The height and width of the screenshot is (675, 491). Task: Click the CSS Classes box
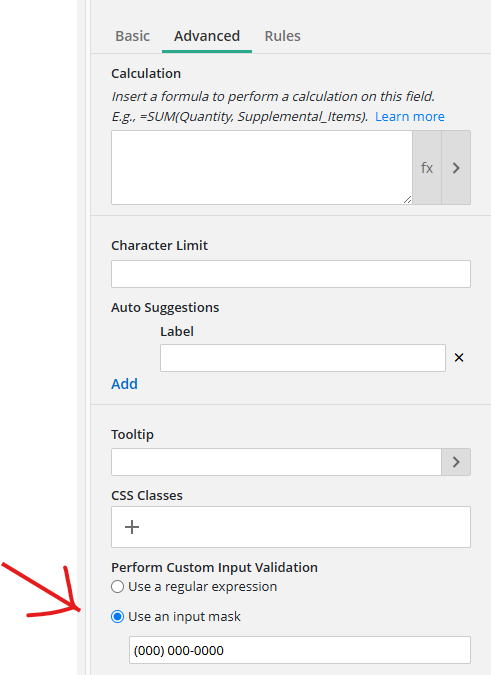(291, 527)
